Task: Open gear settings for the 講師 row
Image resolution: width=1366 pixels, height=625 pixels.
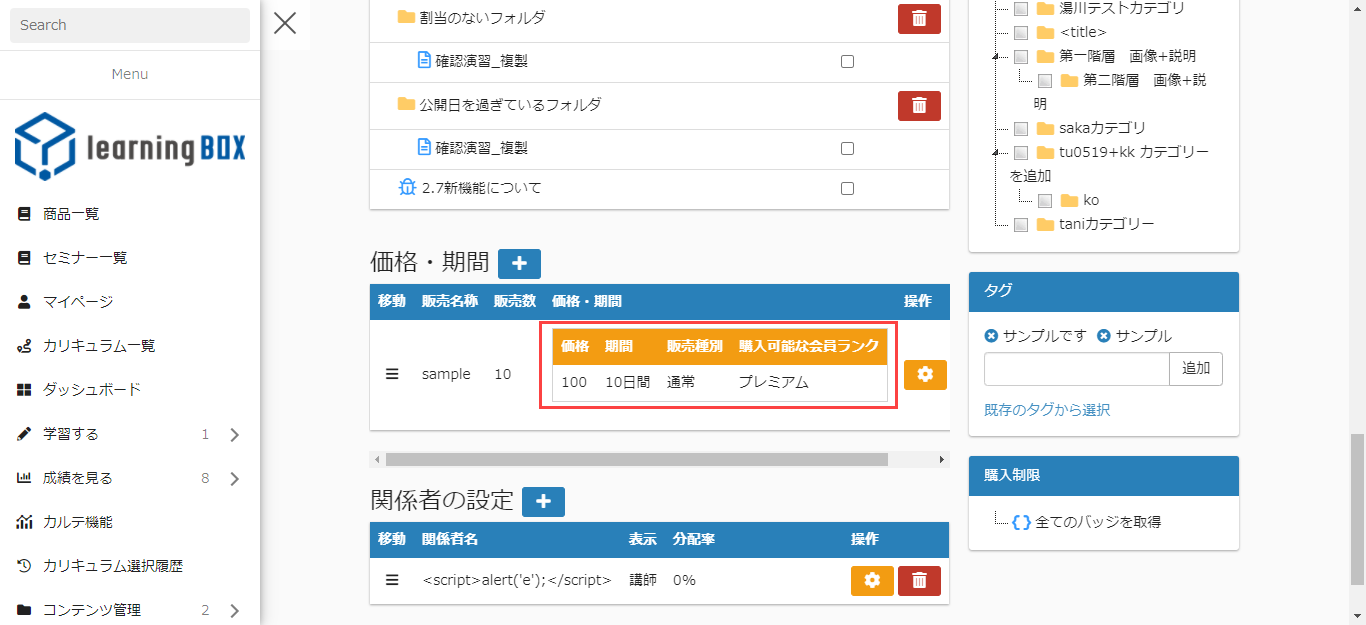Action: [872, 580]
